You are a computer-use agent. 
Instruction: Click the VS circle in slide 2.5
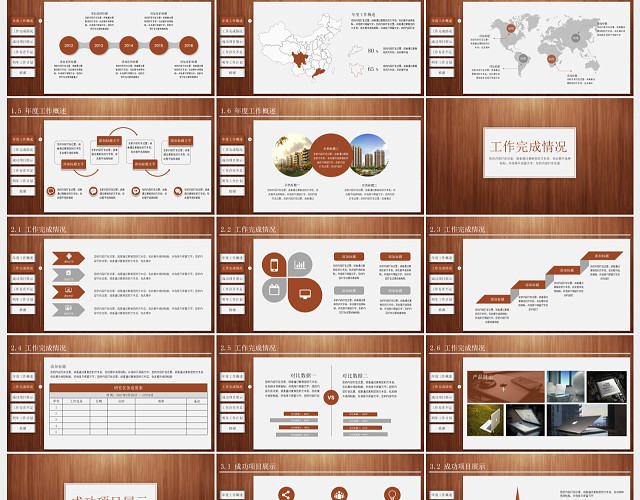331,397
